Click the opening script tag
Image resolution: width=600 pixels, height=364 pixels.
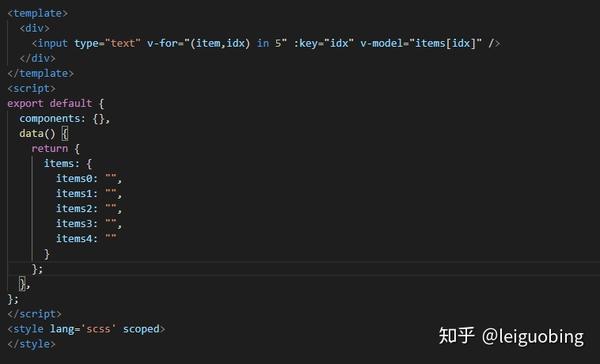tap(31, 88)
